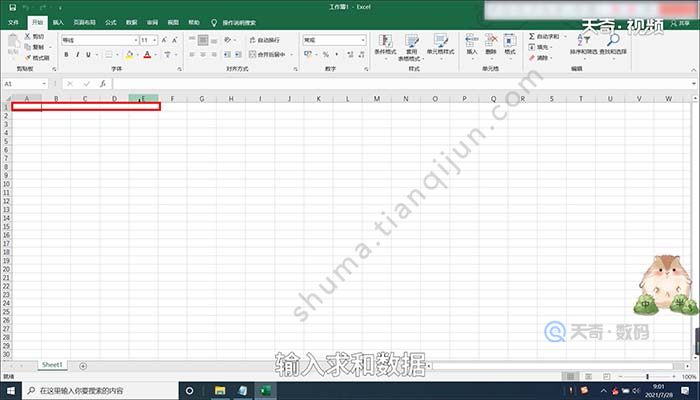Image resolution: width=700 pixels, height=400 pixels.
Task: Switch to the Page Layout tab
Action: pyautogui.click(x=84, y=22)
